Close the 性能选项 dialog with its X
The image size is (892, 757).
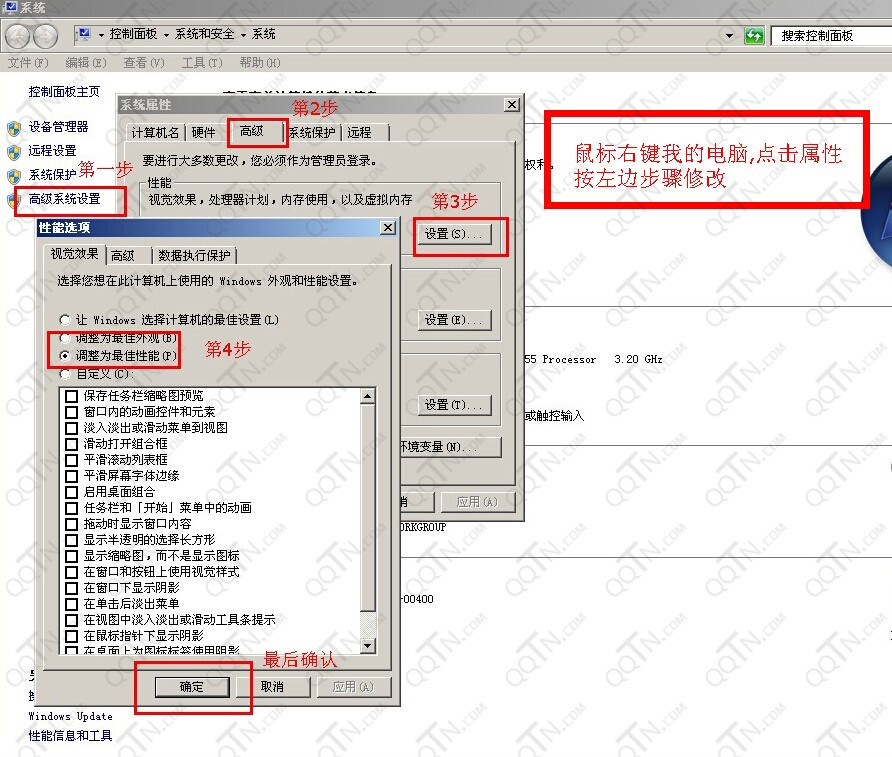388,228
